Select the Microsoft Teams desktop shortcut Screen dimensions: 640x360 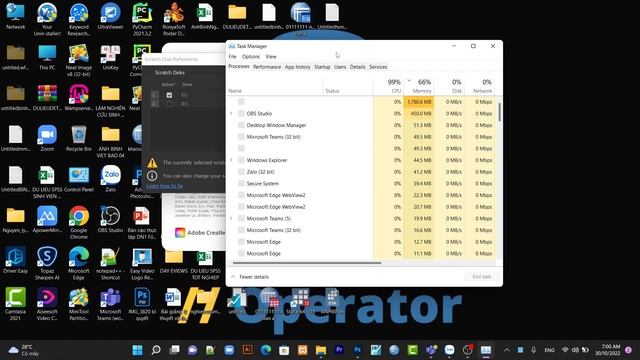pos(110,304)
